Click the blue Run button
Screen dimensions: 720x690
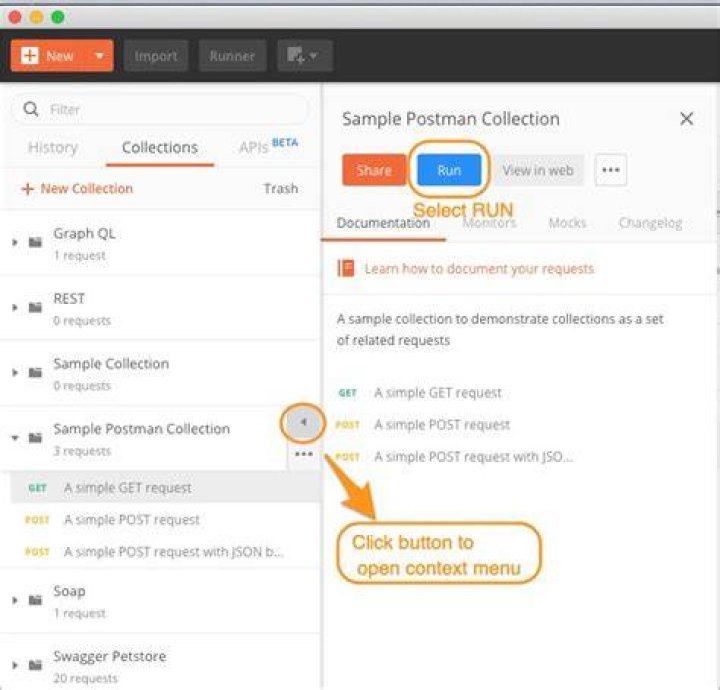pyautogui.click(x=449, y=170)
